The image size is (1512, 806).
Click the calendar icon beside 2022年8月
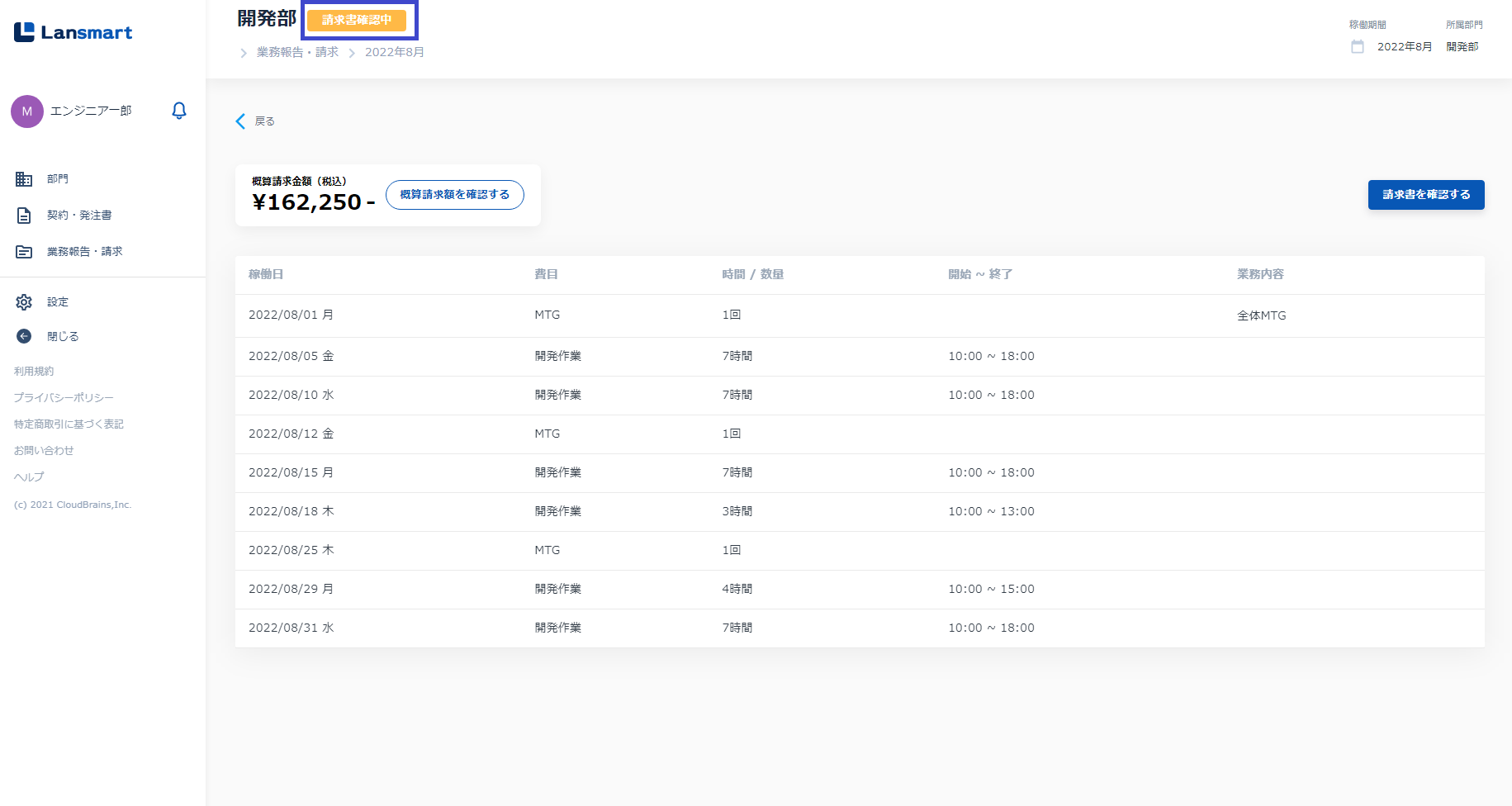click(1357, 47)
